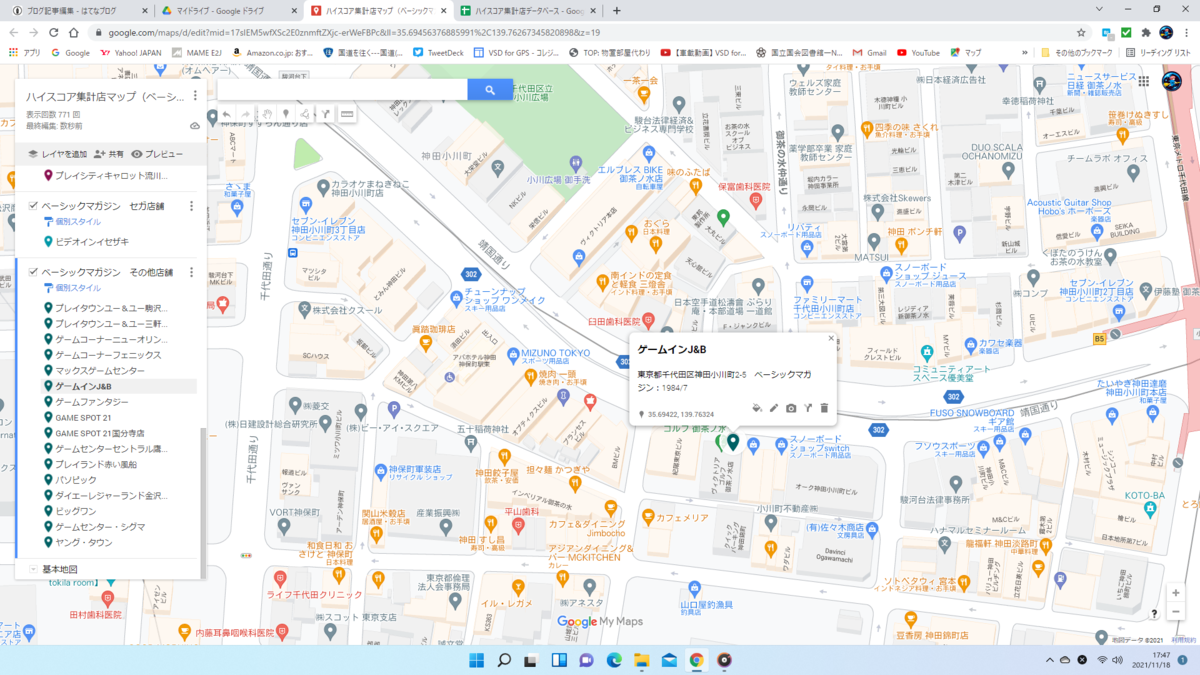Edit ゲームインJ&B with the pencil icon
Viewport: 1200px width, 675px height.
(774, 408)
